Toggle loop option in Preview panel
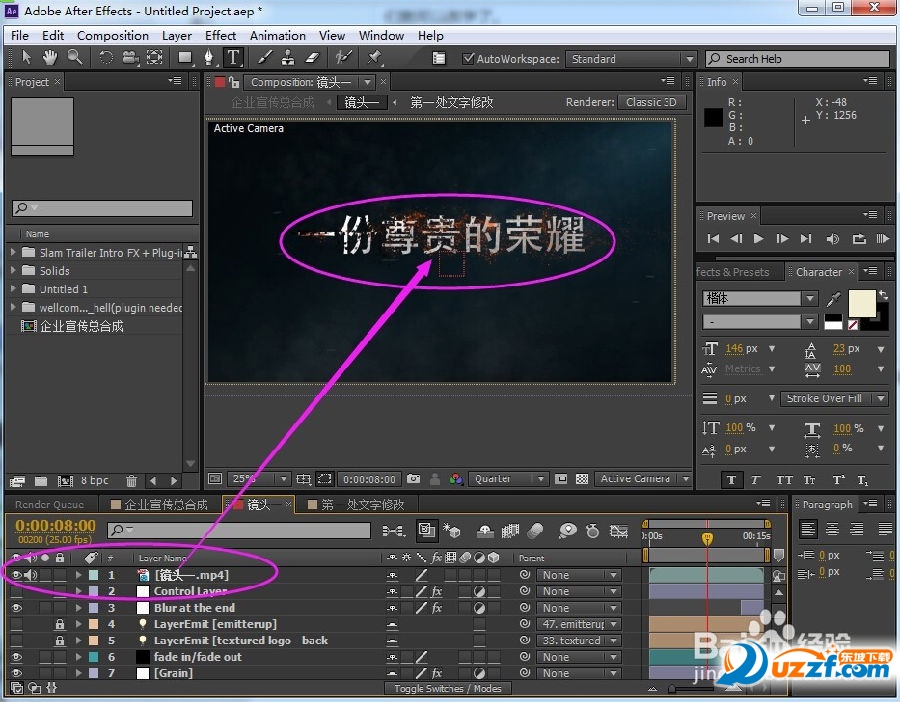Screen dimensions: 900x702 (x=859, y=239)
